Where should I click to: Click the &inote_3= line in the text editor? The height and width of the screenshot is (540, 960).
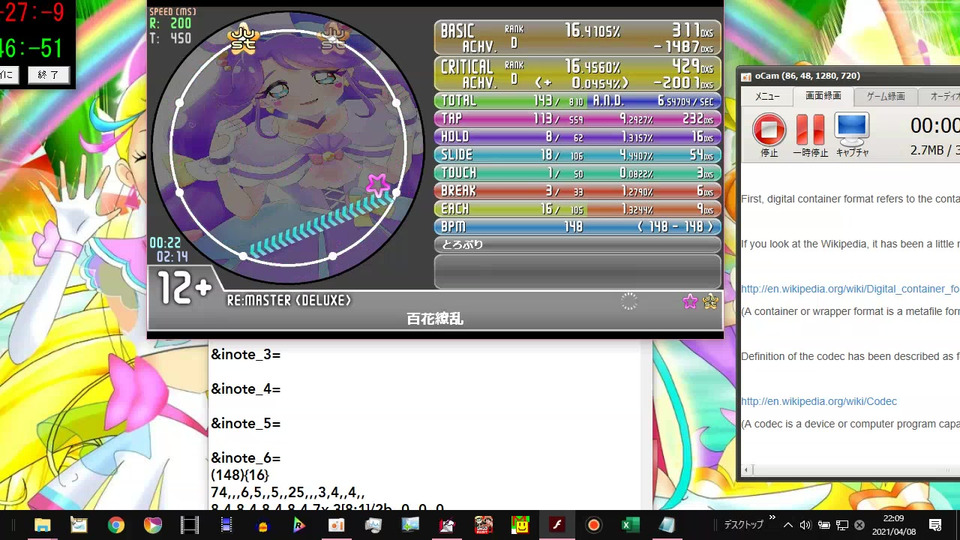tap(246, 354)
